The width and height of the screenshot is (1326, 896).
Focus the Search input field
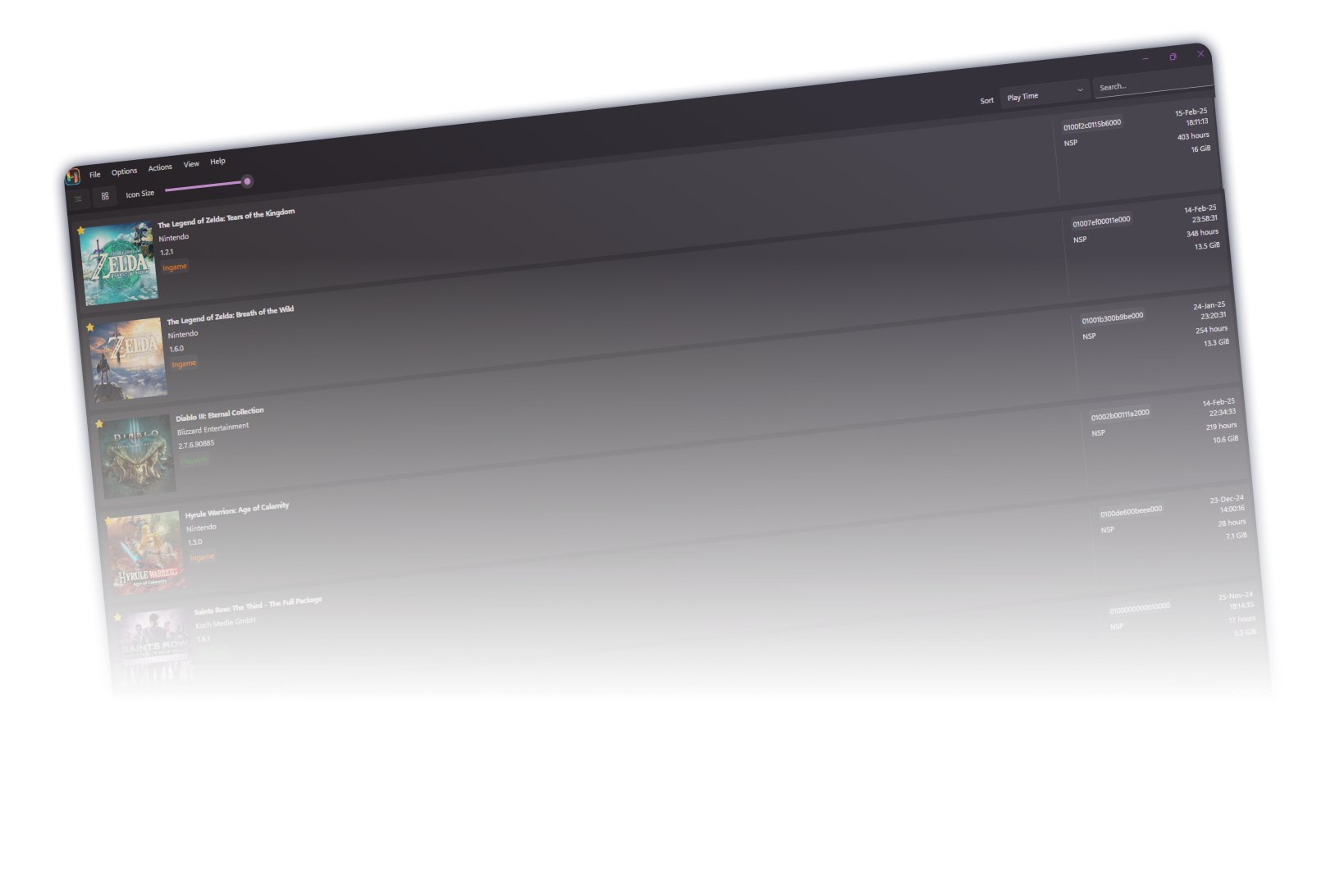(x=1153, y=82)
